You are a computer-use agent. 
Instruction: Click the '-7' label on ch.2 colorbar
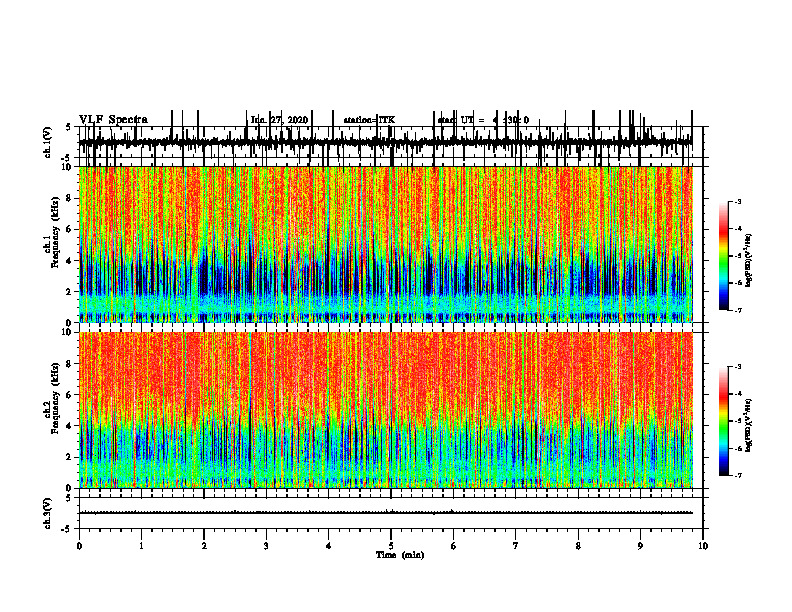(x=738, y=475)
